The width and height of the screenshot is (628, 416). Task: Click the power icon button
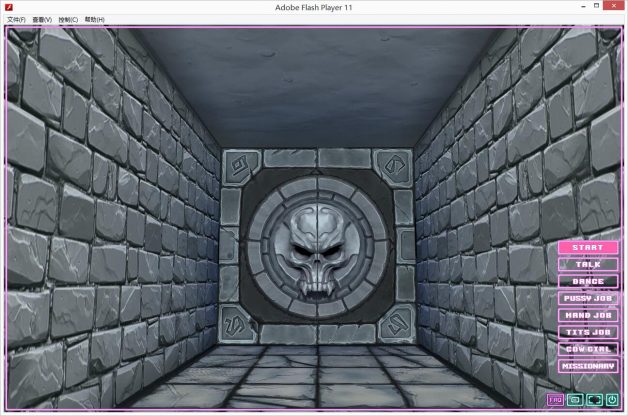pos(611,400)
